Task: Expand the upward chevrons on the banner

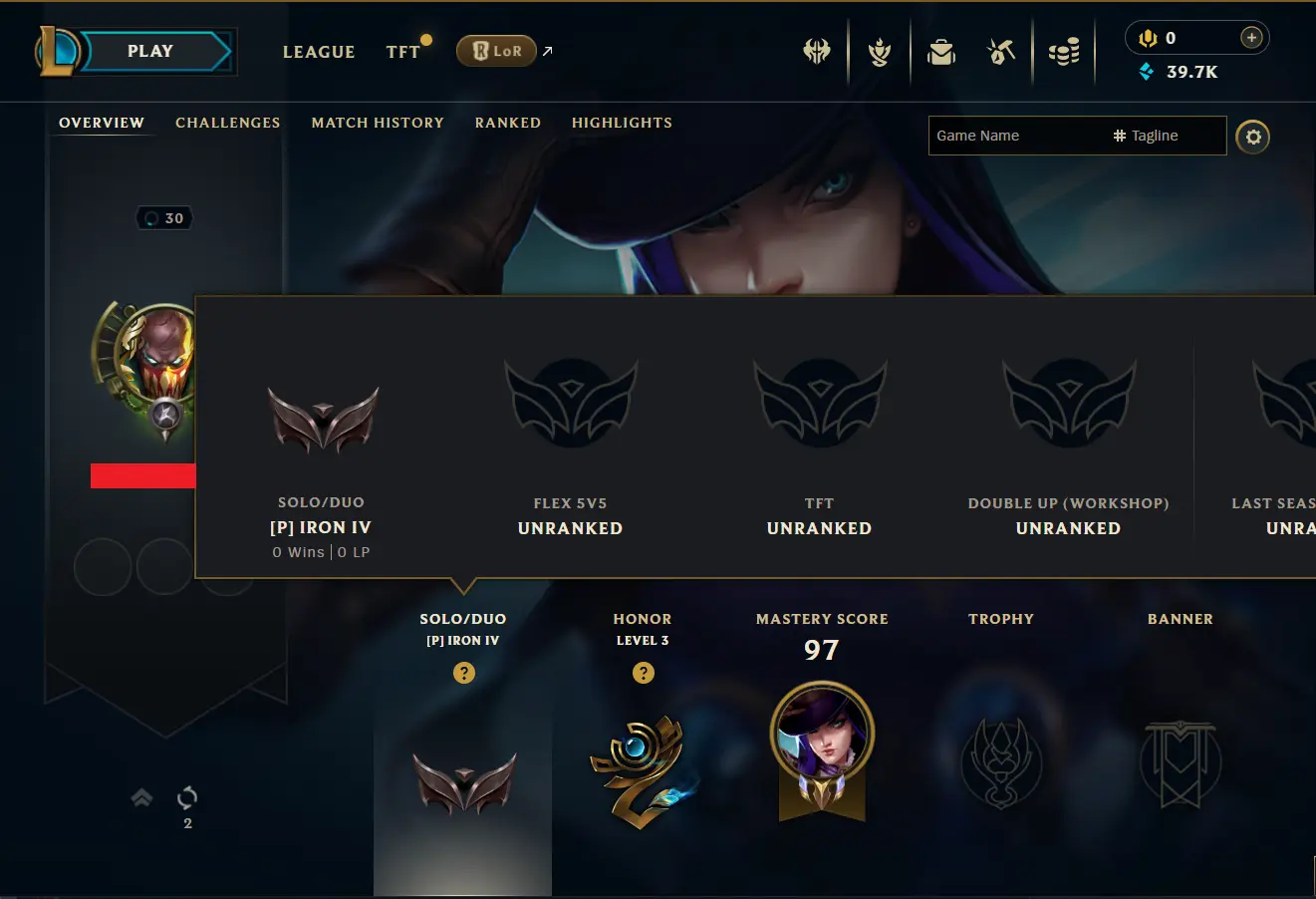Action: [141, 797]
